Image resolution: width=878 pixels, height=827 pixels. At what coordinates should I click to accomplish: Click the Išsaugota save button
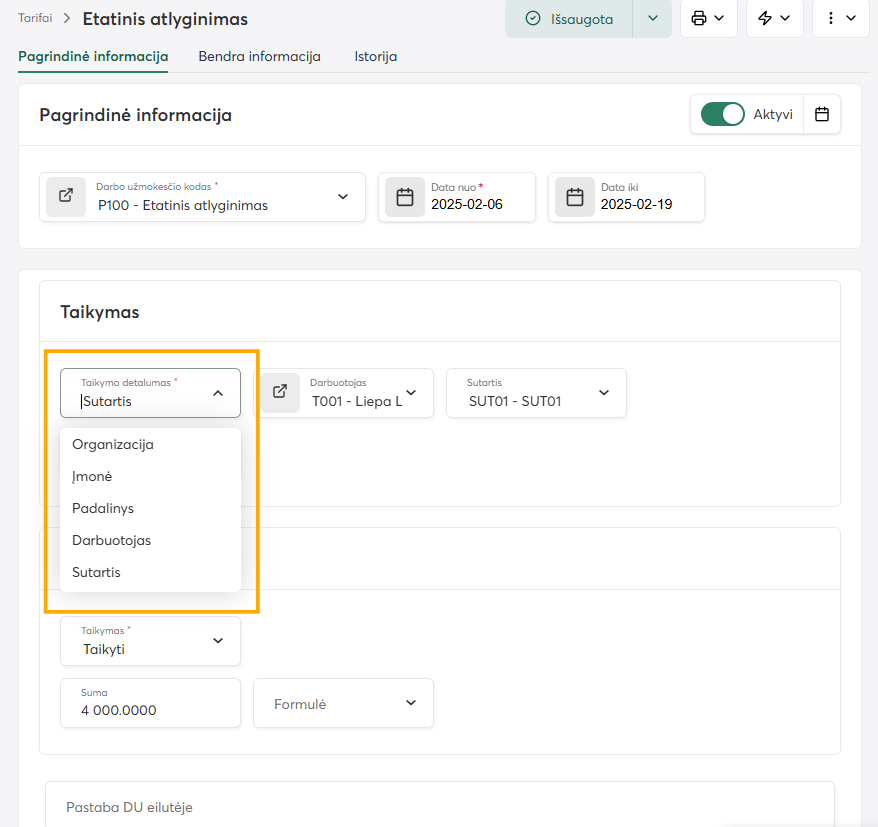point(569,18)
